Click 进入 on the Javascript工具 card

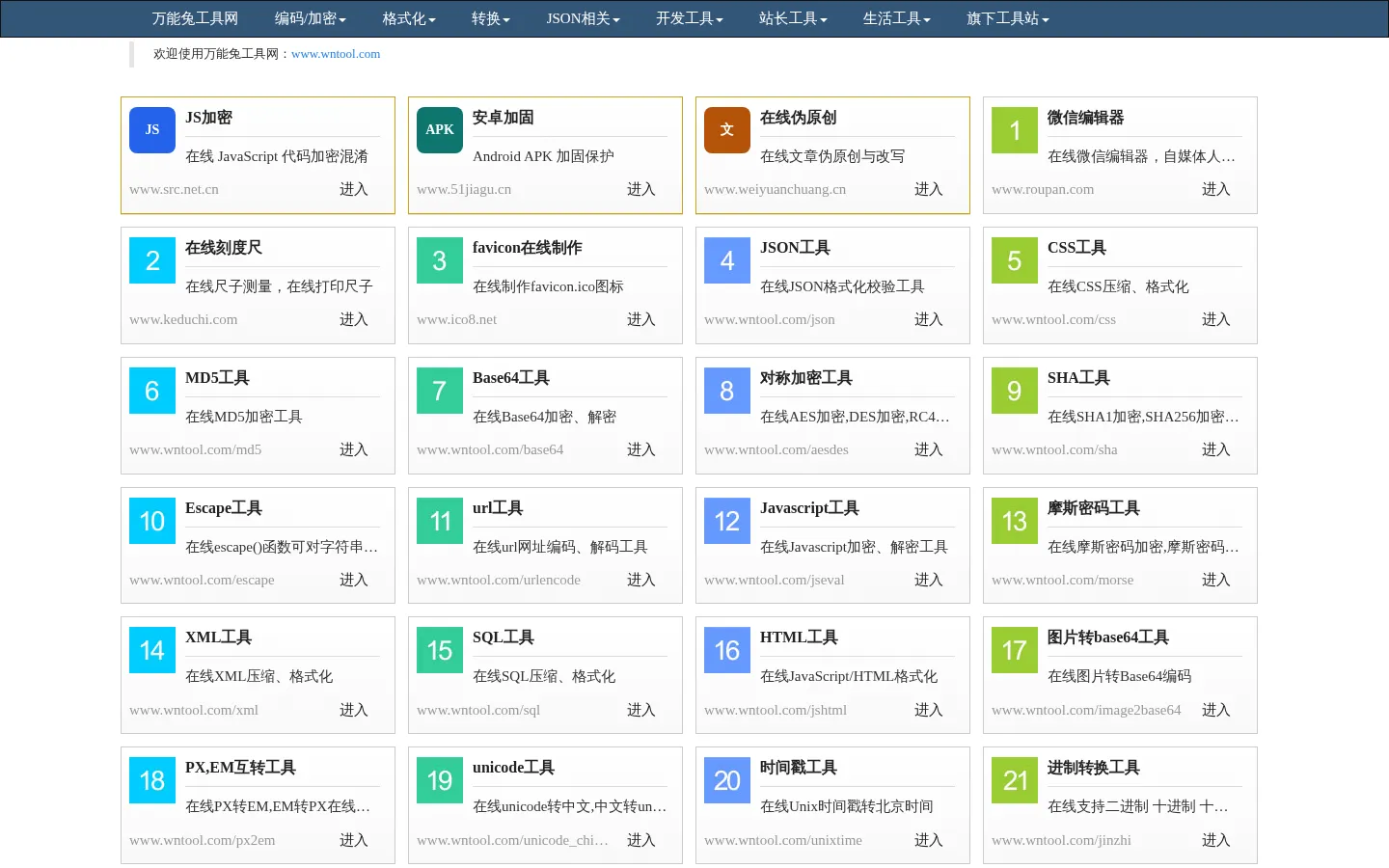(x=929, y=580)
